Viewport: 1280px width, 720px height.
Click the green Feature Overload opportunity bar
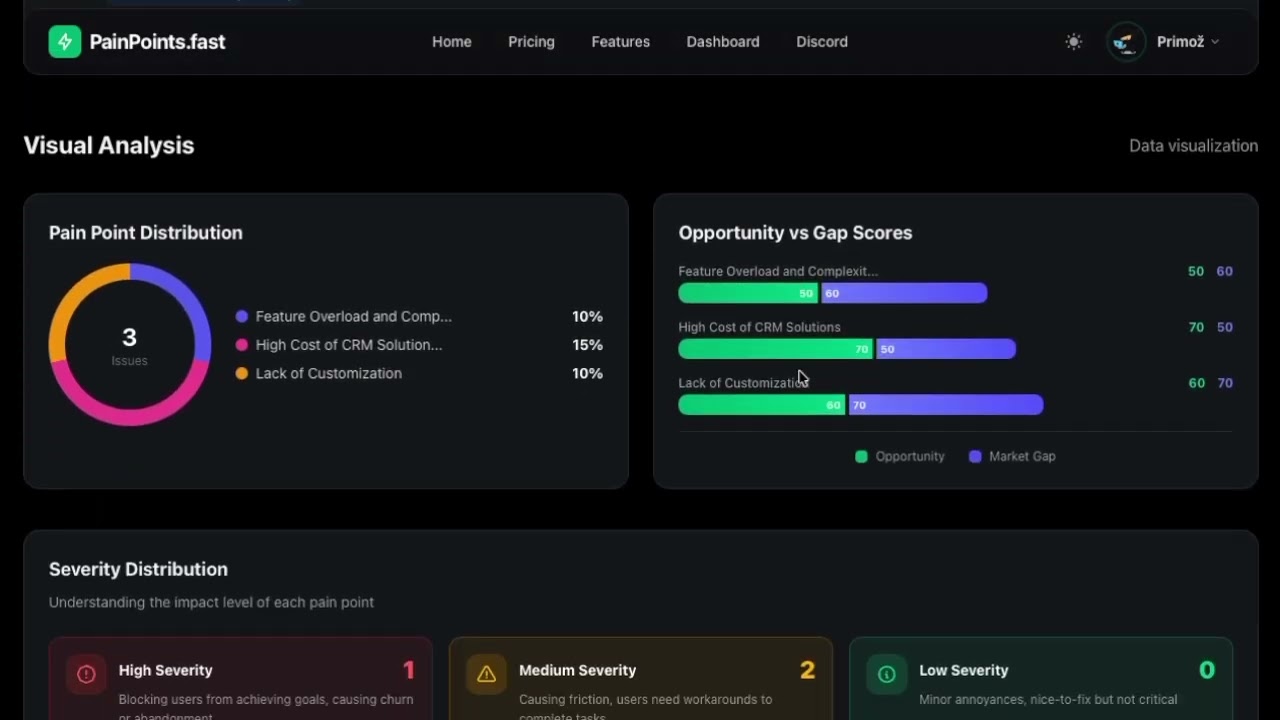coord(748,293)
